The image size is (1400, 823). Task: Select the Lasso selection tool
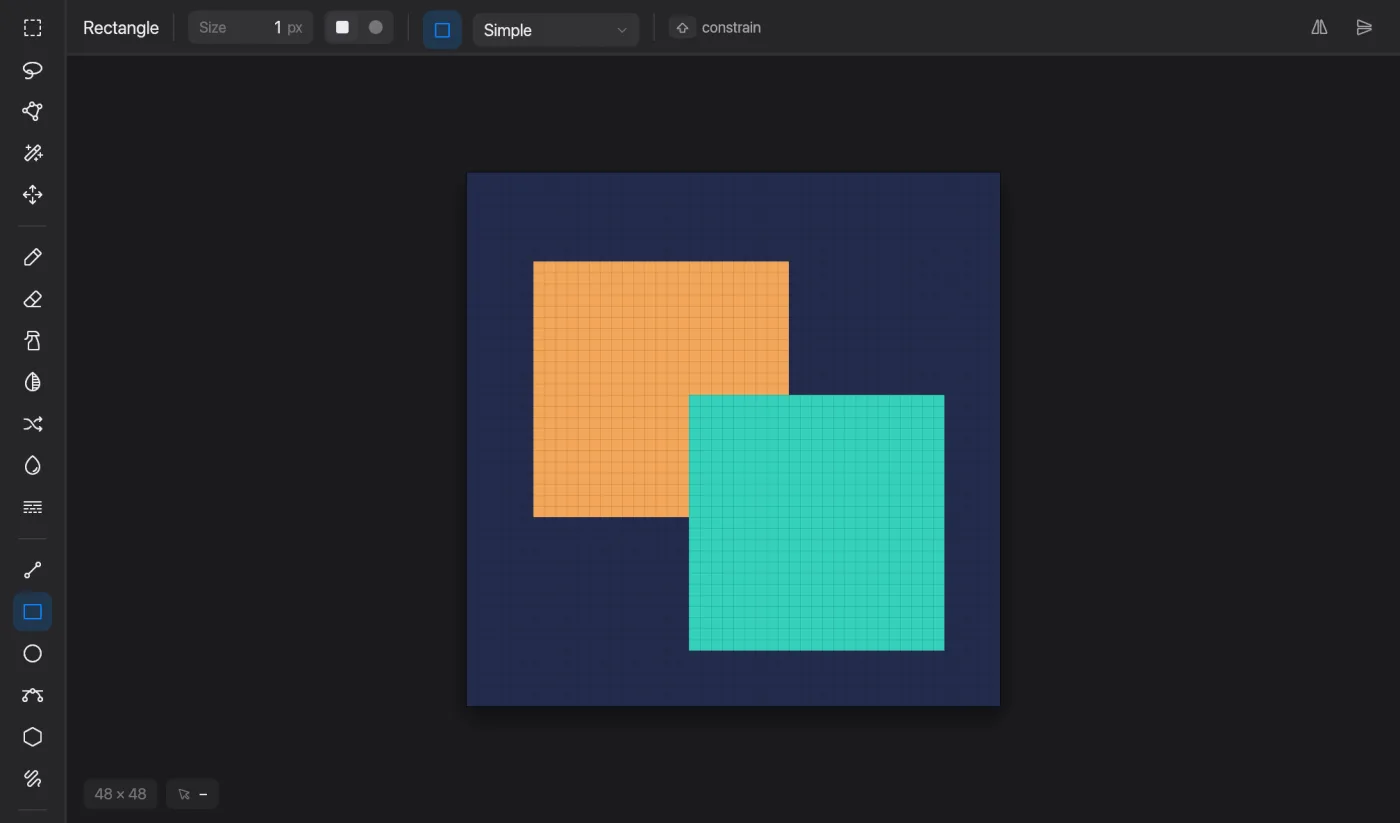[32, 70]
